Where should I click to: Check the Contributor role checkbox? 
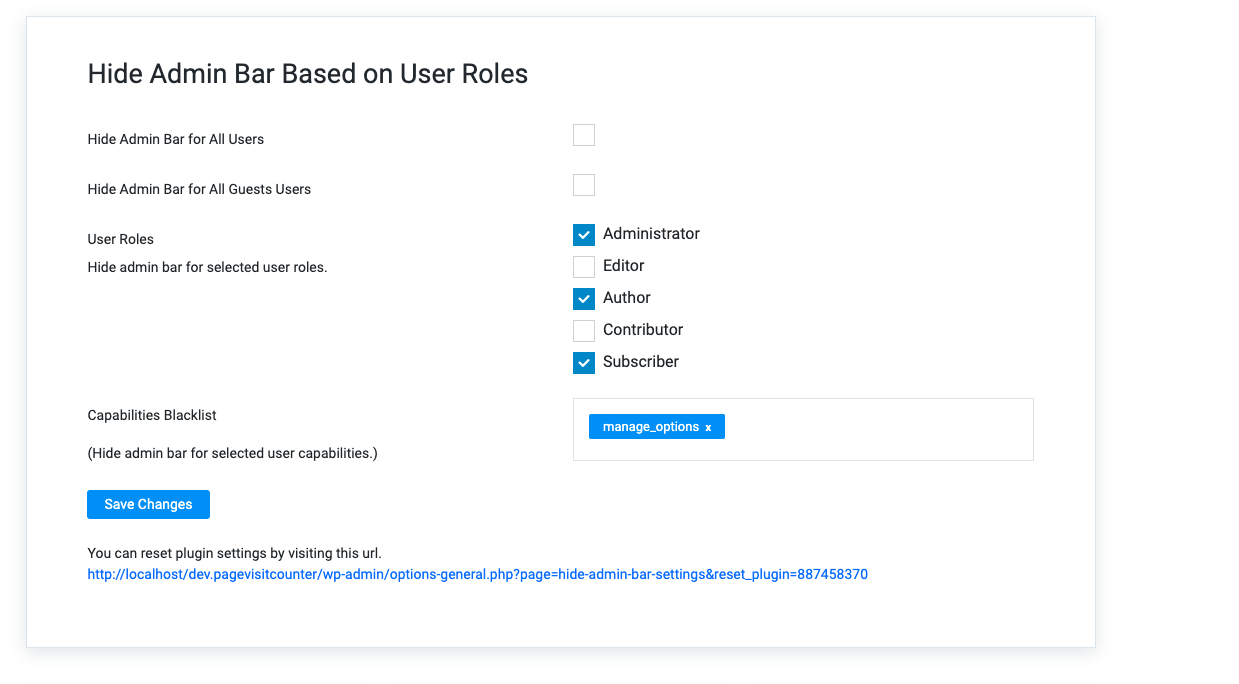pos(584,330)
